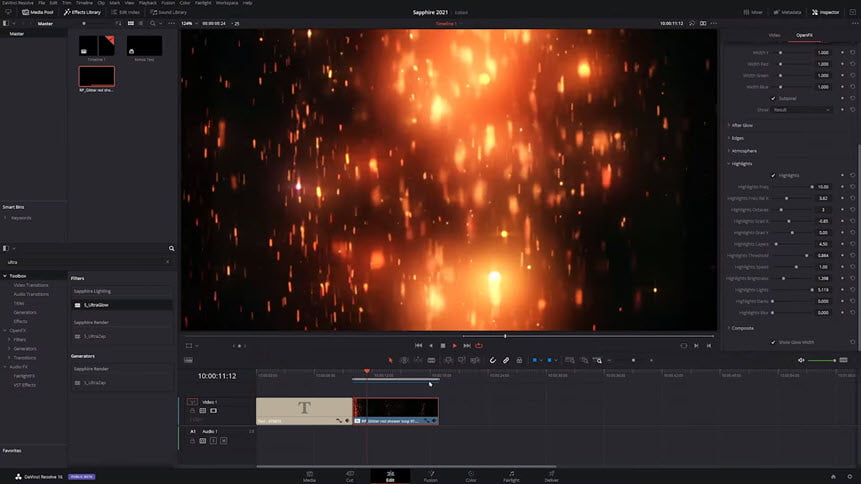Toggle loop playback

[479, 346]
